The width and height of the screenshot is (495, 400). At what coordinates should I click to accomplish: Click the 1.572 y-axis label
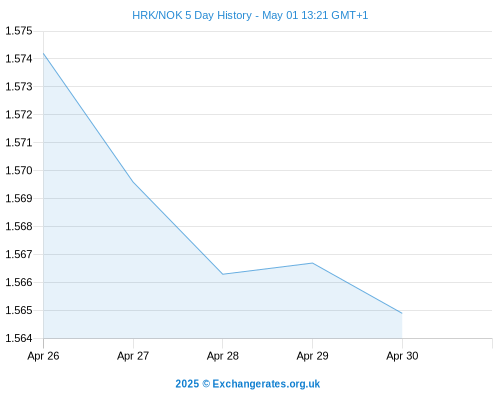19,115
